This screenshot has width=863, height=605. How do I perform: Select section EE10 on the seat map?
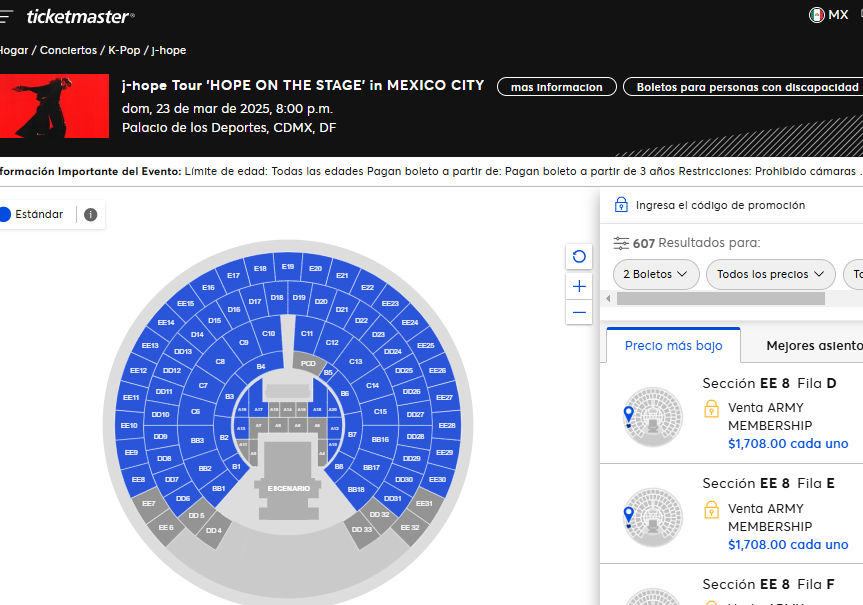[x=129, y=426]
